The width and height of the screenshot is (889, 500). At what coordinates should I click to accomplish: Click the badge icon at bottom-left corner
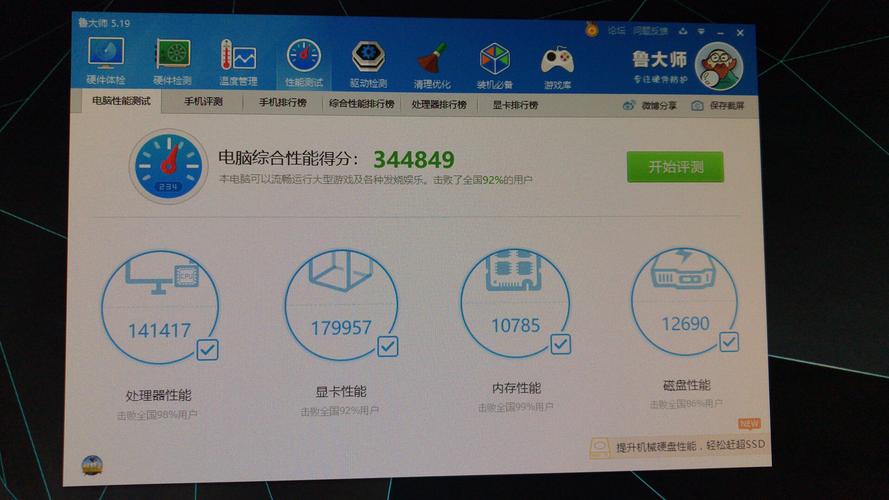[x=92, y=465]
